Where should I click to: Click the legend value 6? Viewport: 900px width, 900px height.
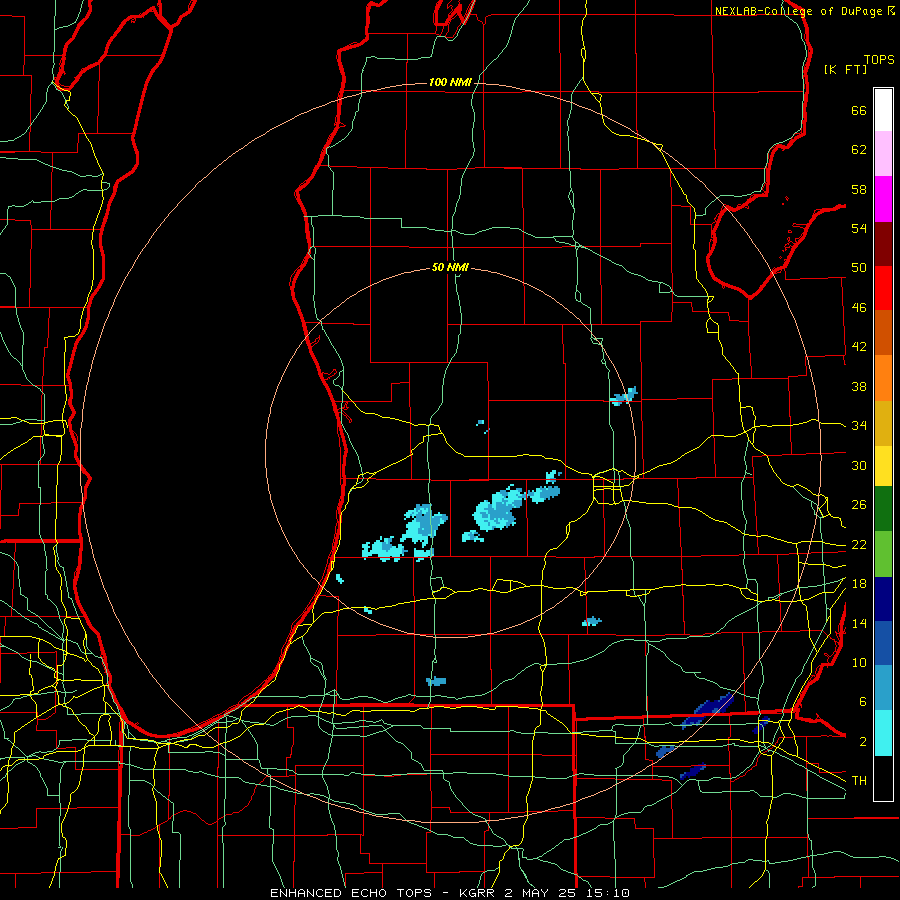(x=862, y=702)
